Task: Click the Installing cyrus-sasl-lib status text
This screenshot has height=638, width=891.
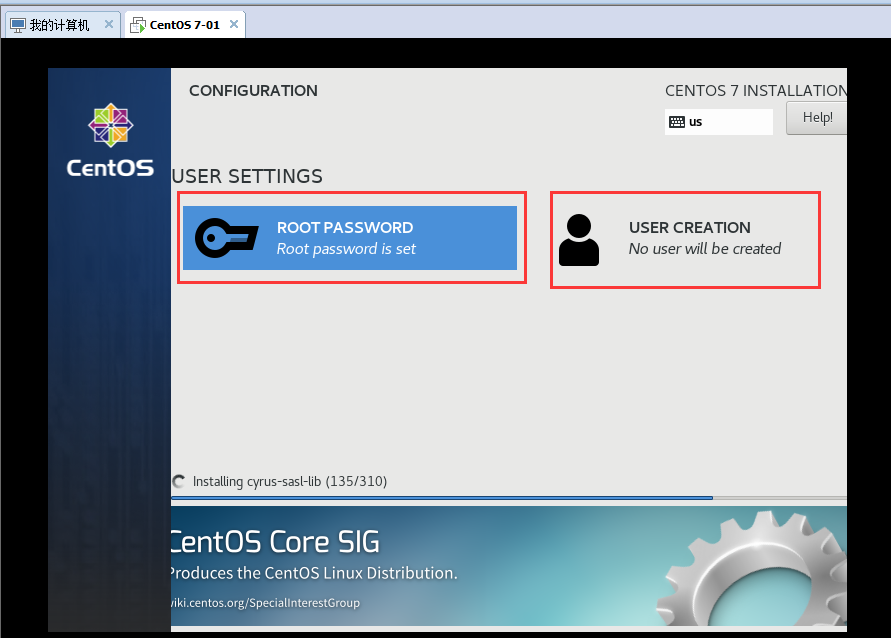Action: (290, 482)
